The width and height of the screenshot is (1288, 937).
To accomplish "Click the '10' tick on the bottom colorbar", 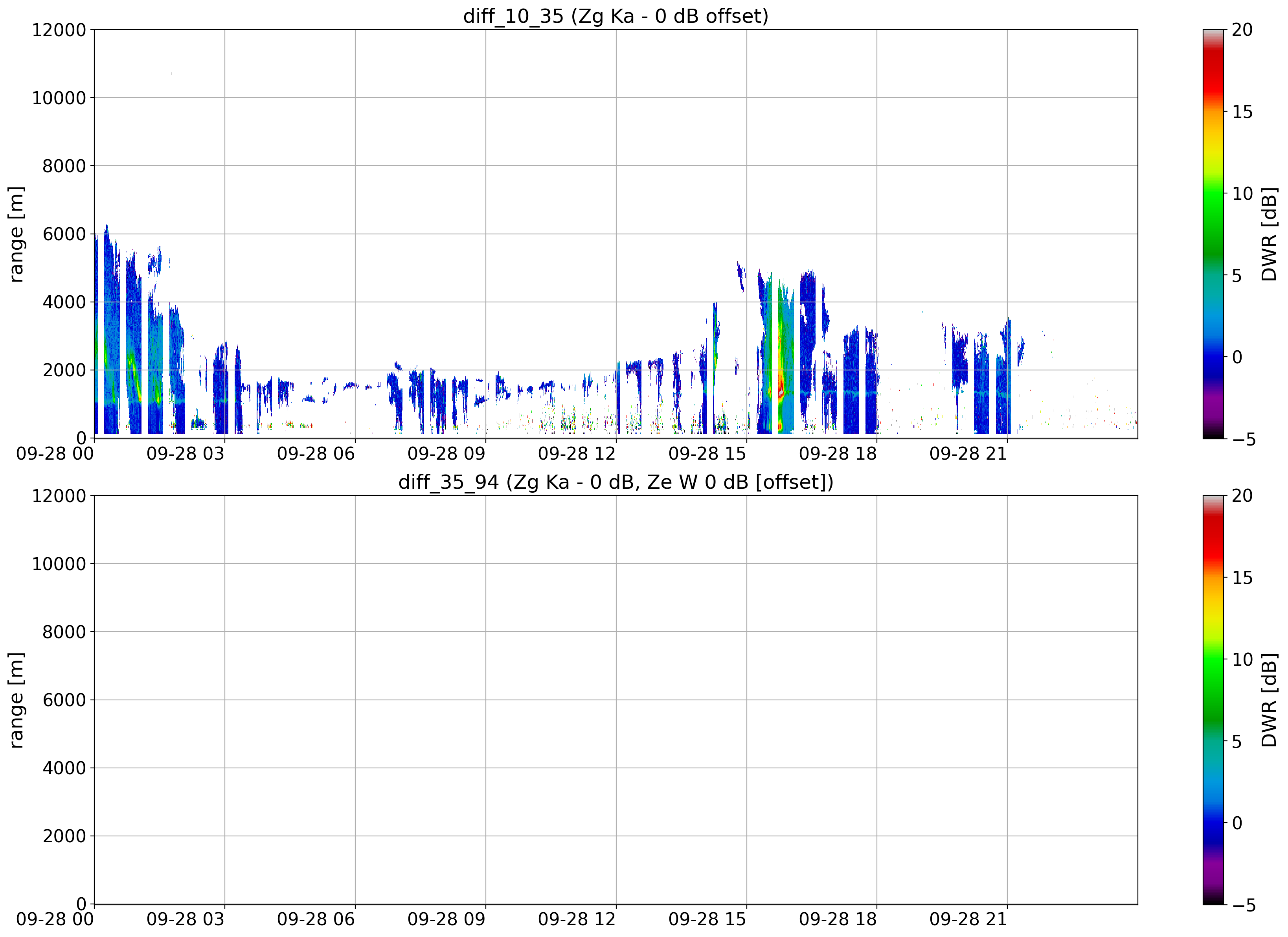I will [1242, 660].
